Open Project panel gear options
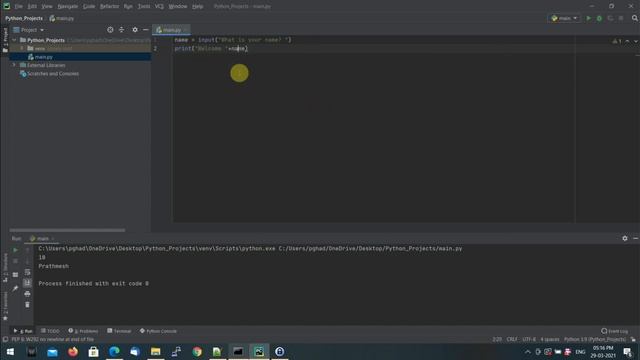This screenshot has width=640, height=360. (135, 30)
